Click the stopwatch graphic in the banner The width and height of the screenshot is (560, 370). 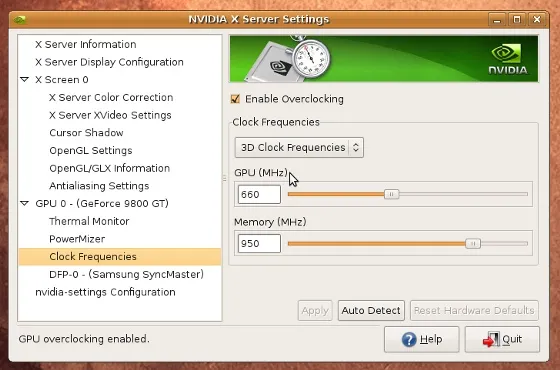point(311,57)
